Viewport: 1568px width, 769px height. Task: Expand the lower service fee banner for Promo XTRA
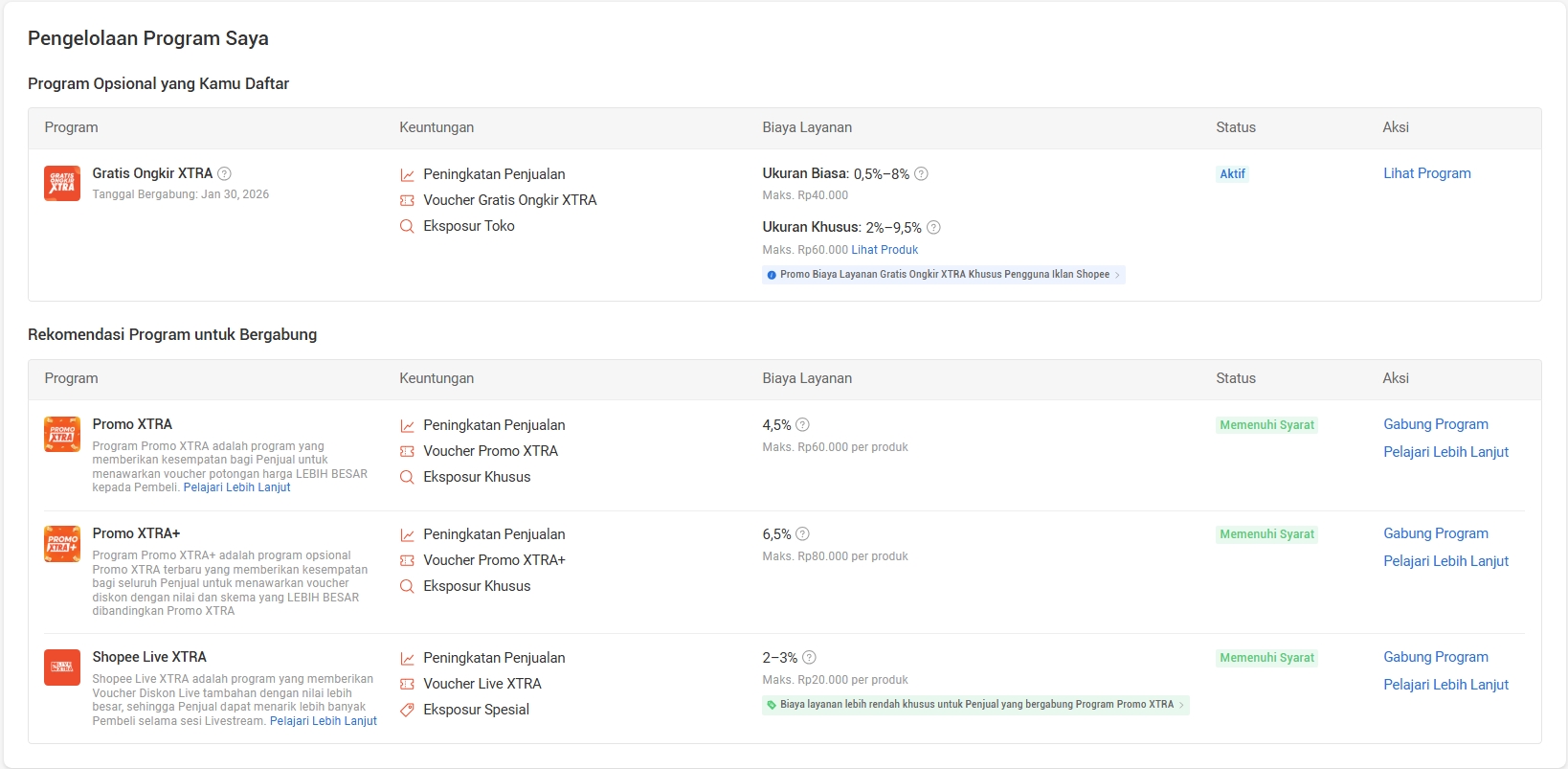[975, 705]
